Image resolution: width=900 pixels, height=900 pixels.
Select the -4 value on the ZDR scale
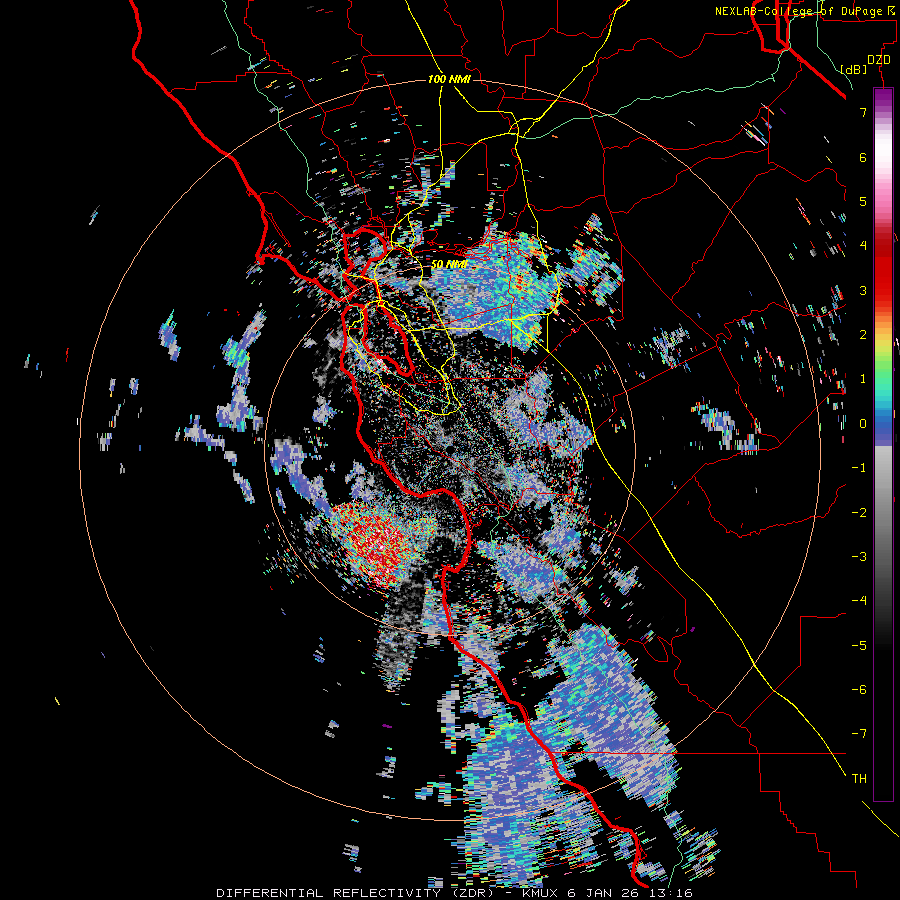(x=859, y=601)
